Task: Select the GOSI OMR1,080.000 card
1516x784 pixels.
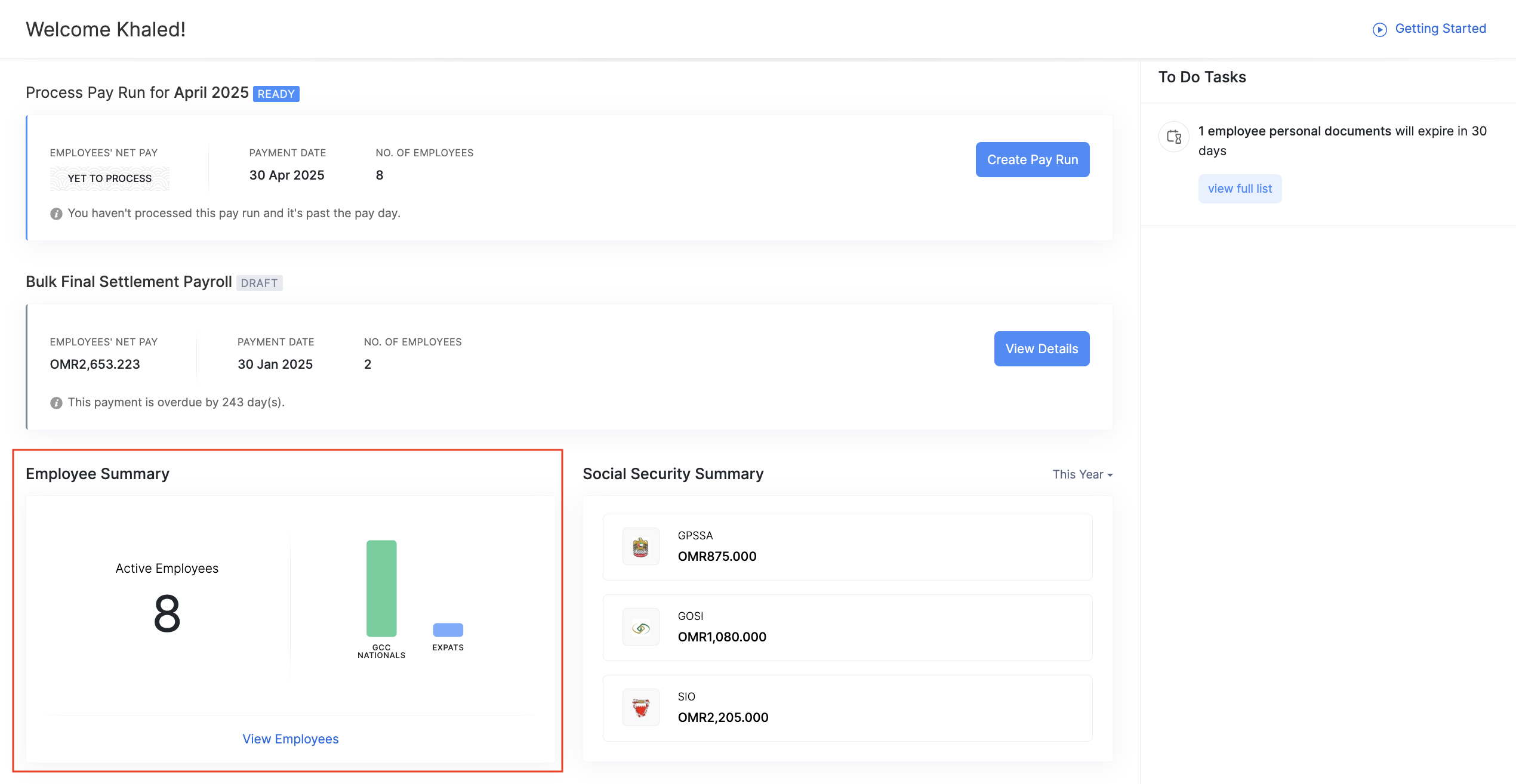Action: tap(848, 627)
